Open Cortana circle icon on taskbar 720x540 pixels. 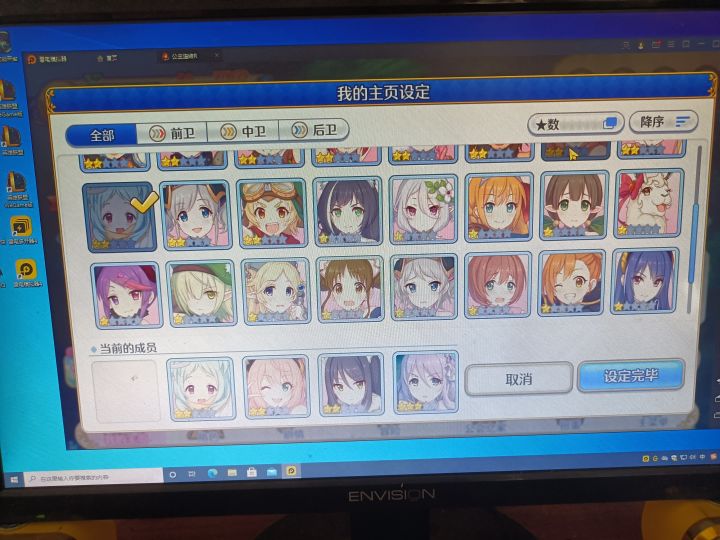pyautogui.click(x=173, y=474)
